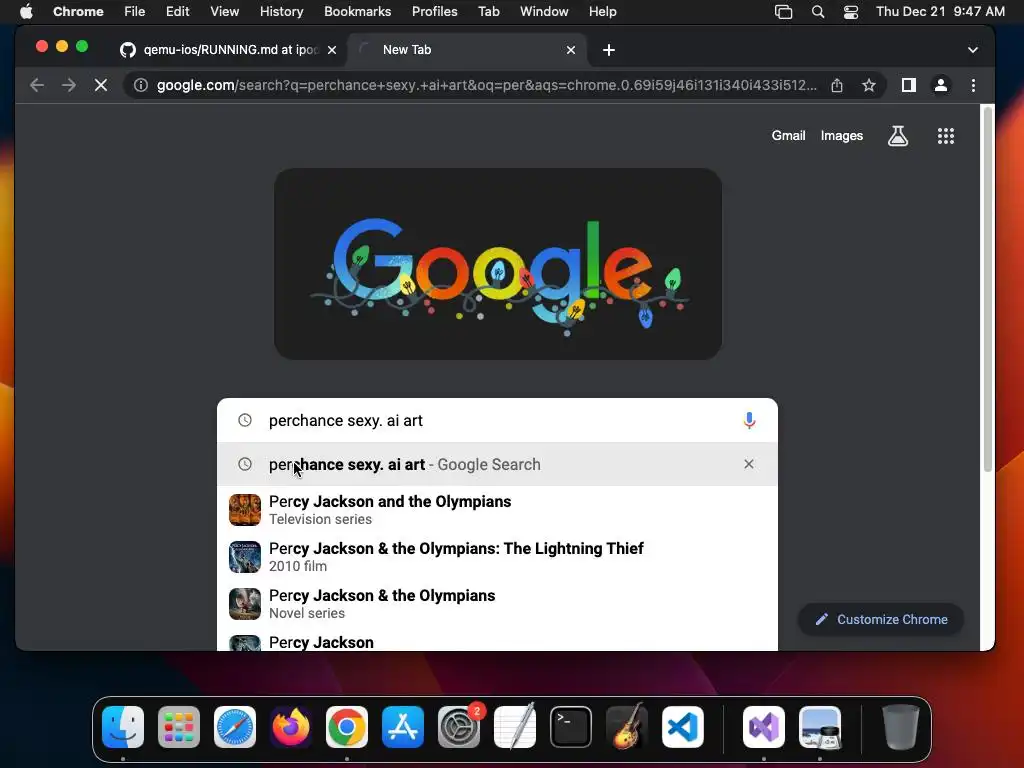The image size is (1024, 768).
Task: Share this page icon
Action: point(837,85)
